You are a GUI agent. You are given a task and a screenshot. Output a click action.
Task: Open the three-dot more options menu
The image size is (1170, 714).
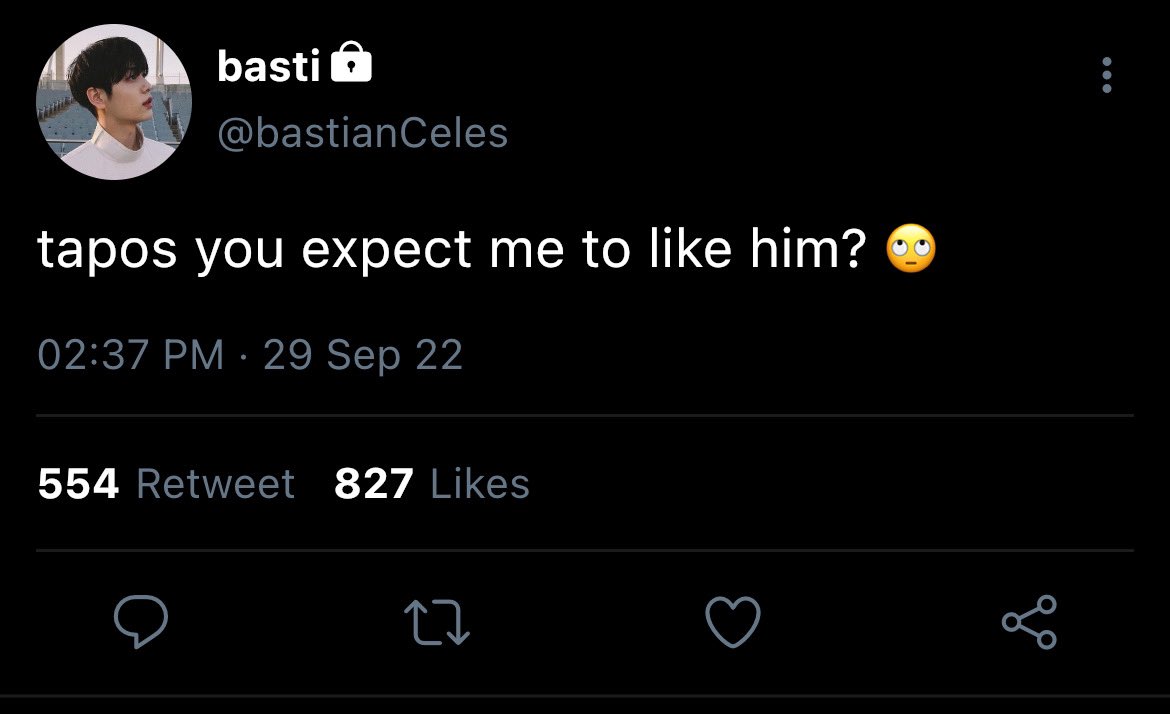pos(1107,75)
